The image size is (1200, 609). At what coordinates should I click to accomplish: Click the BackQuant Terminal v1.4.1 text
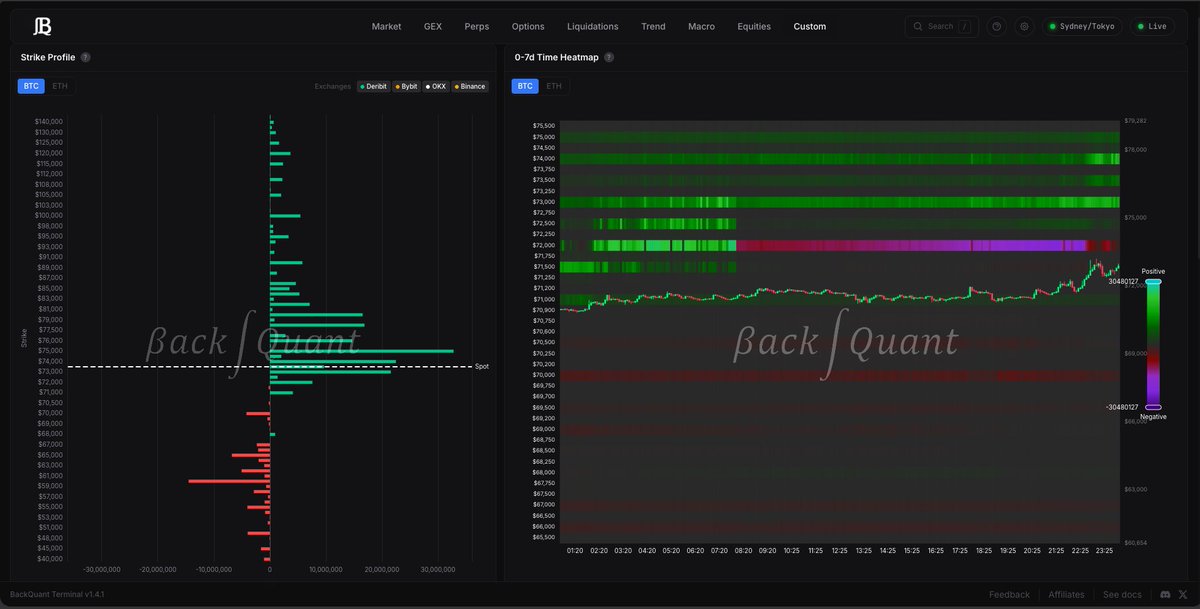pyautogui.click(x=57, y=594)
